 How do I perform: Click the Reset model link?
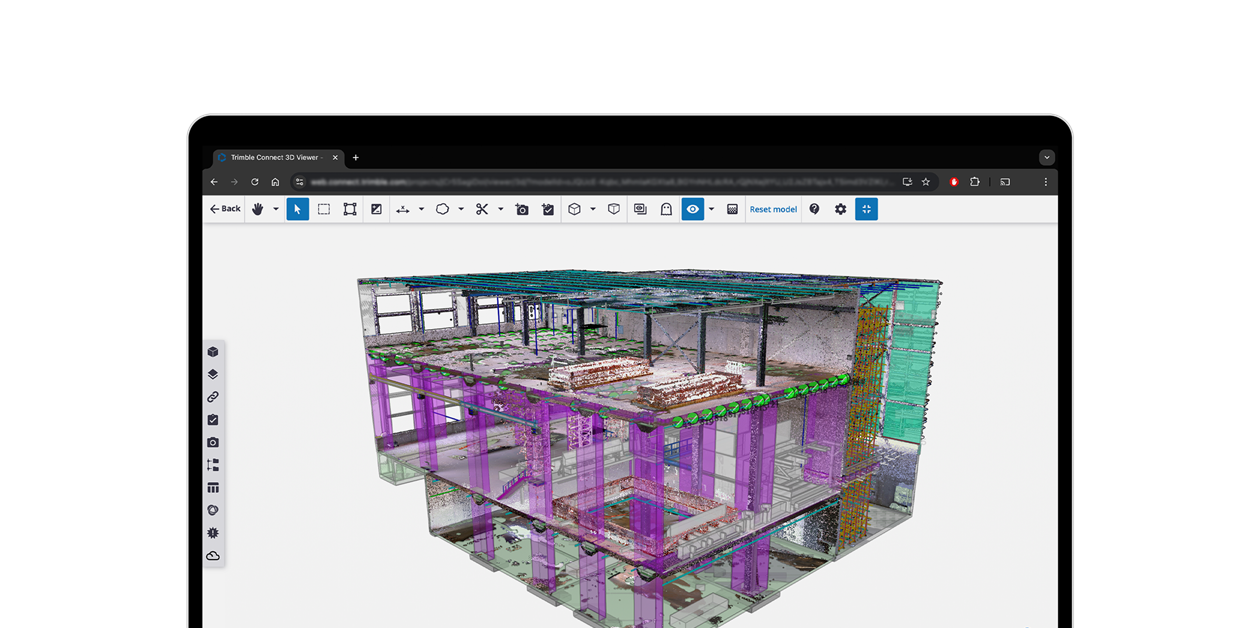(772, 209)
